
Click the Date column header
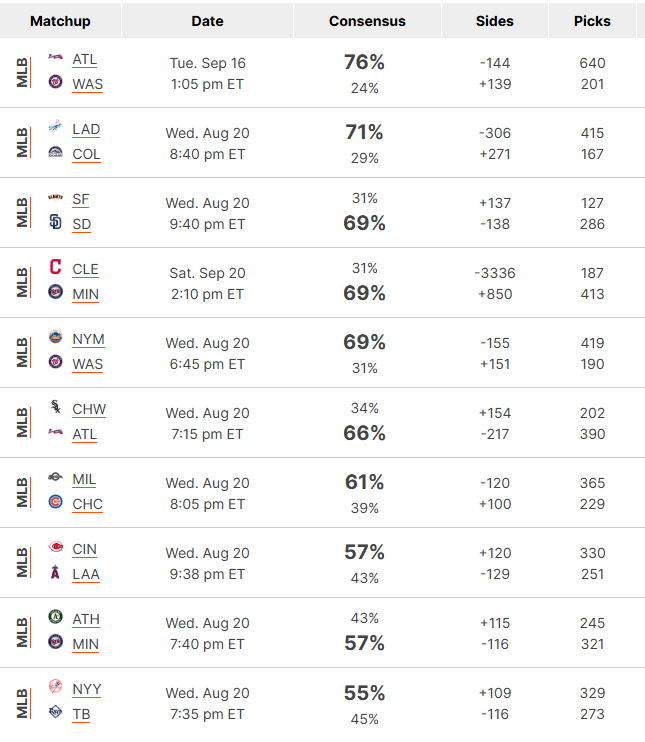[207, 21]
